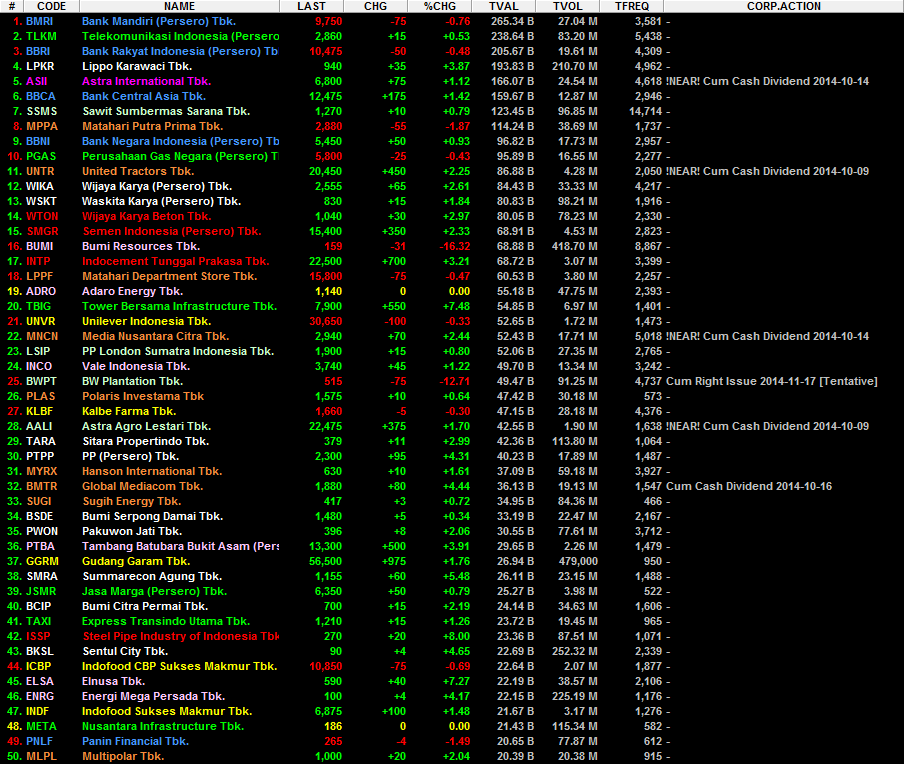Select stock code MPPA
Image resolution: width=904 pixels, height=764 pixels.
(42, 126)
